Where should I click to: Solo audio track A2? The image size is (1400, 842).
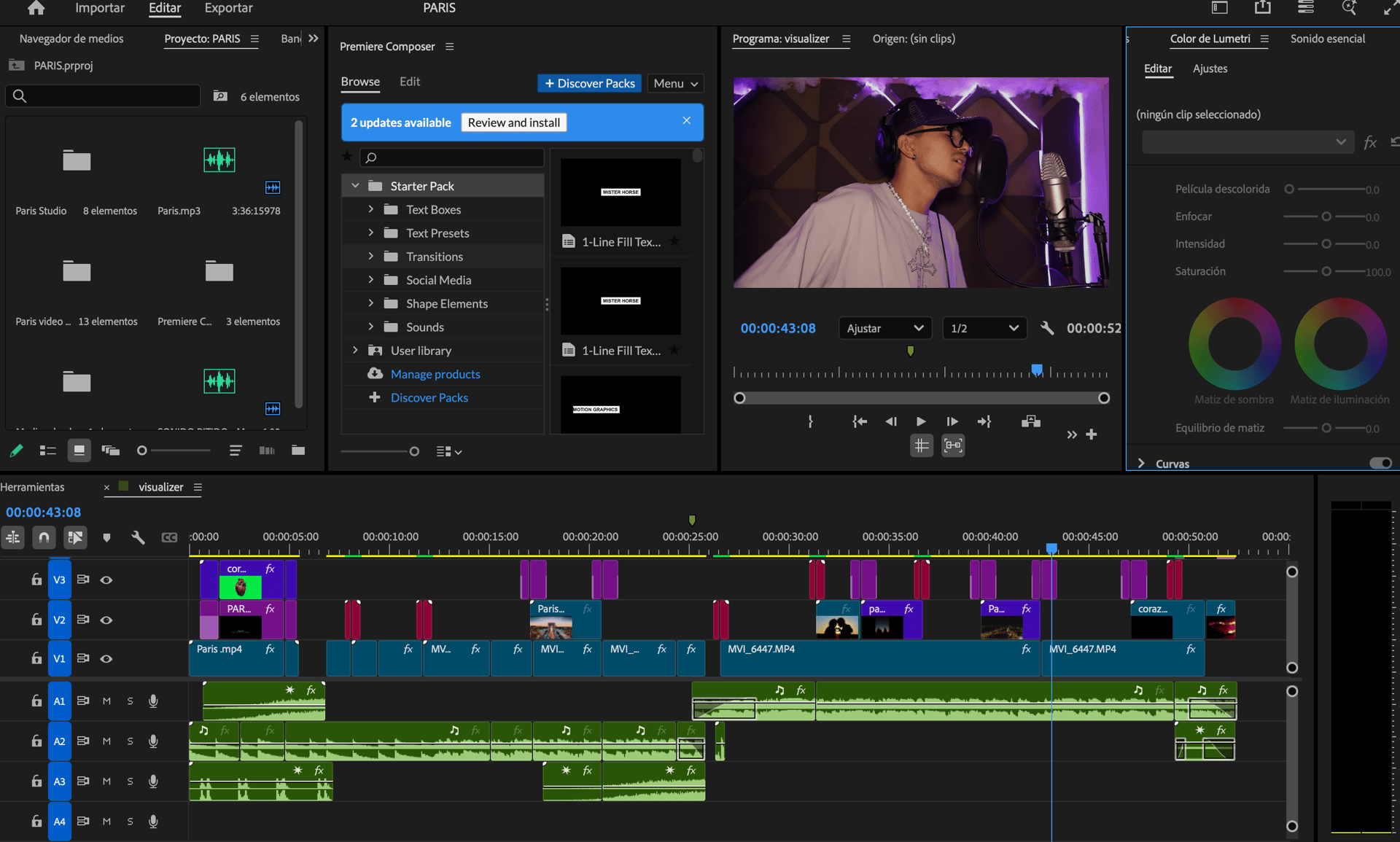(x=130, y=741)
